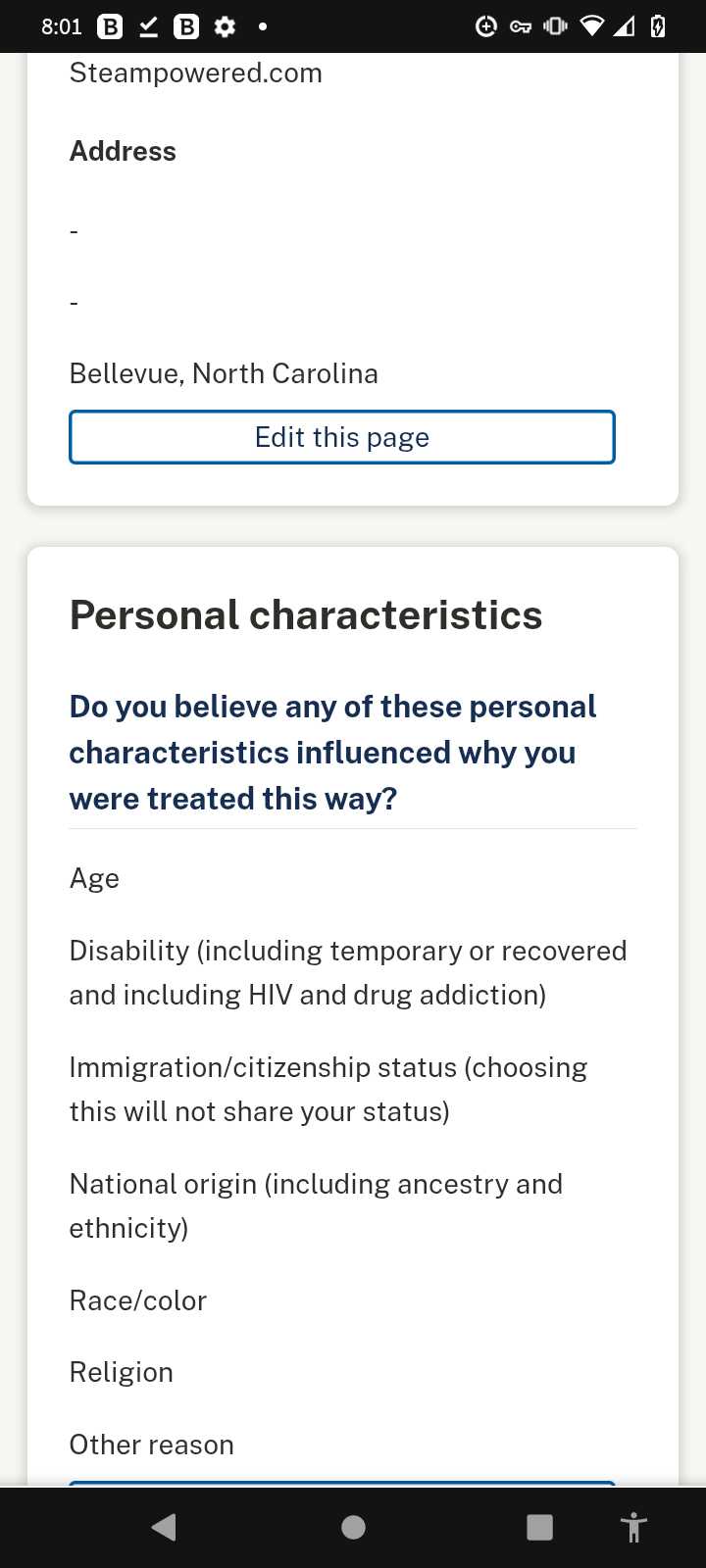Tap the Steampowered.com text

pos(196,73)
